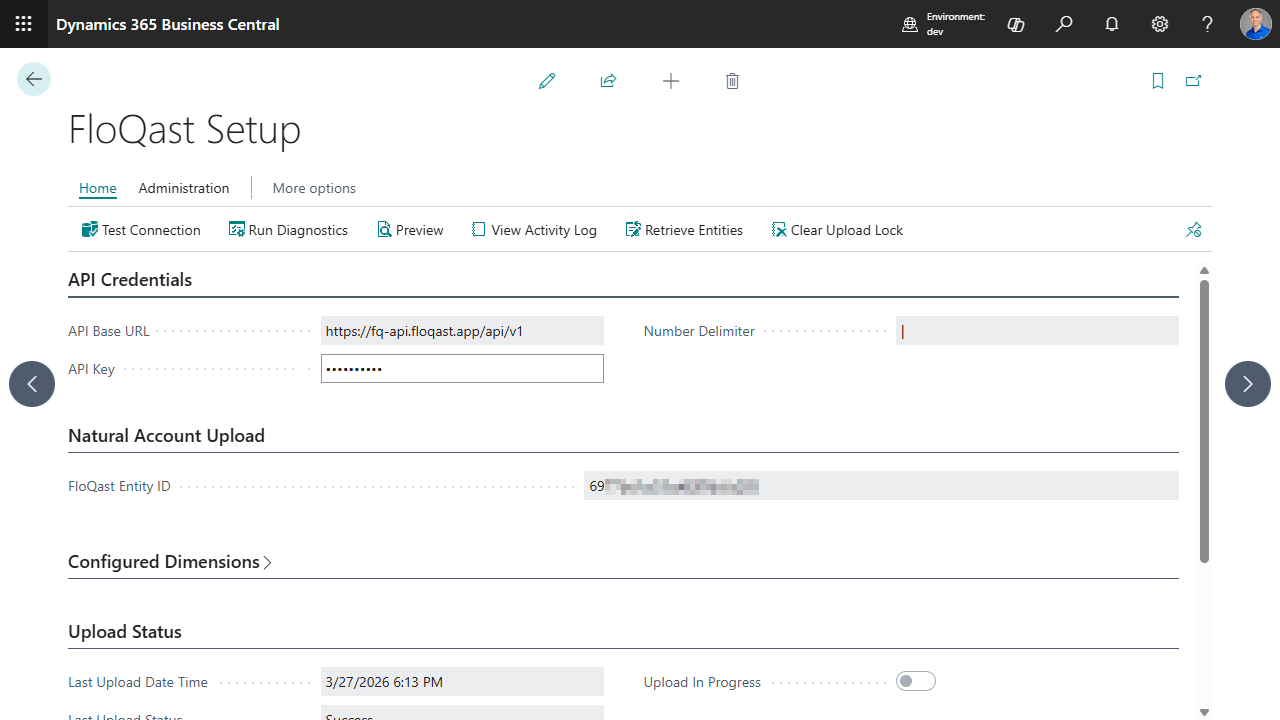Go to next record arrow
The height and width of the screenshot is (720, 1280).
[x=1248, y=384]
